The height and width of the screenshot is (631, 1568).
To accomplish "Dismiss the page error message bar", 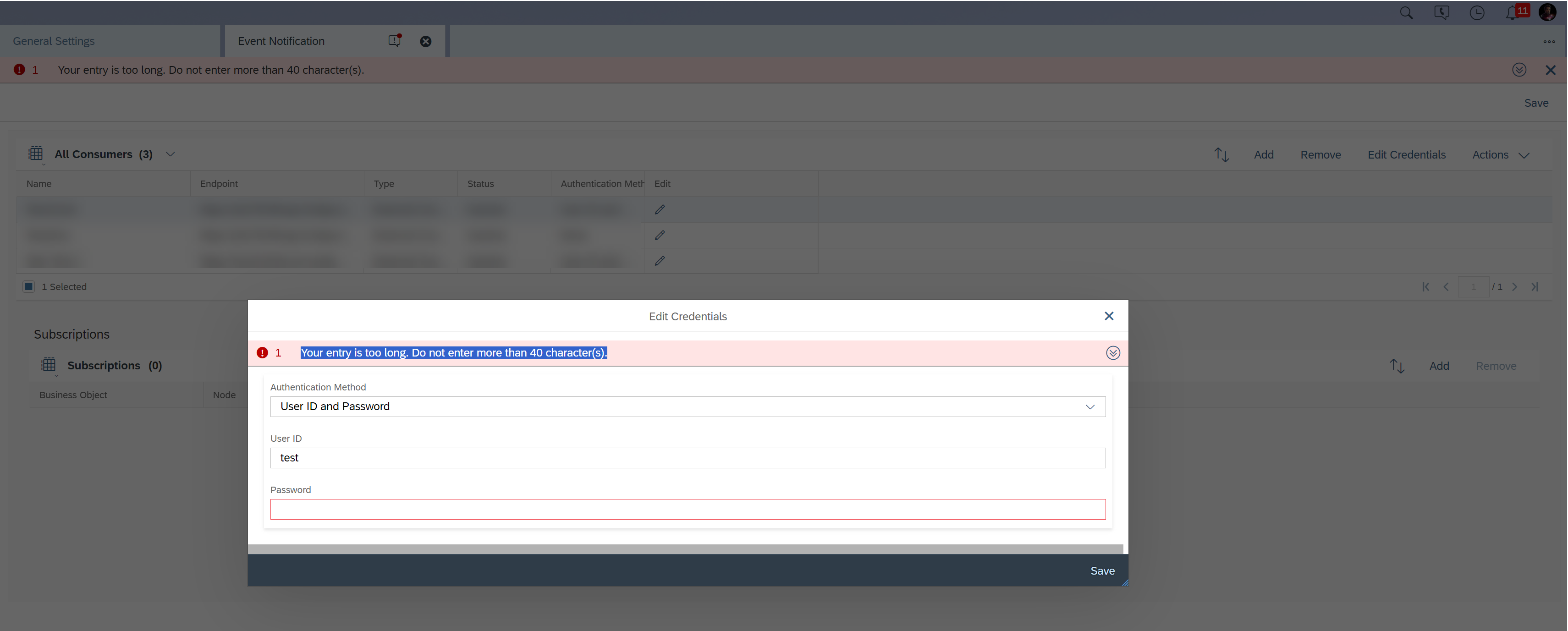I will [x=1550, y=70].
